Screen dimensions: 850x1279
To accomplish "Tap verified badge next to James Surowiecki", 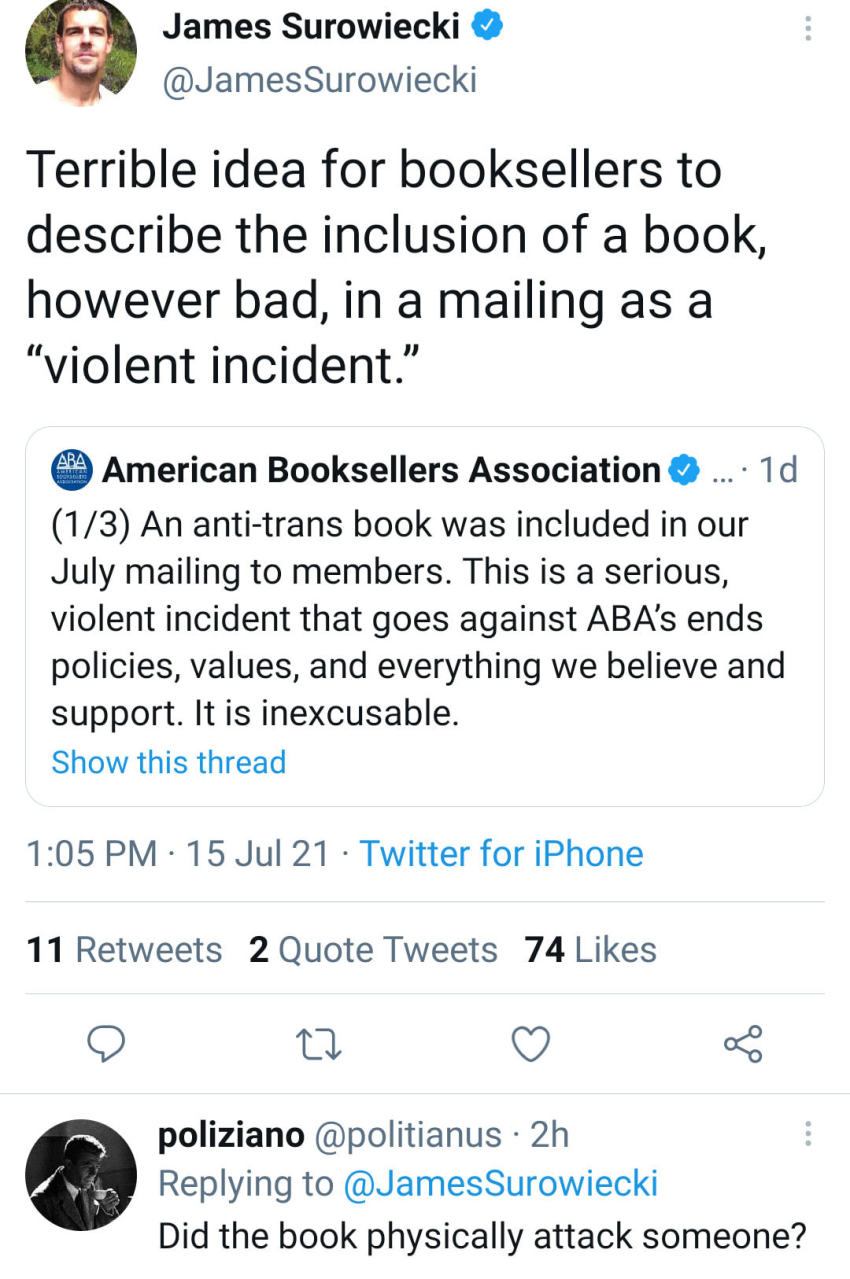I will (486, 27).
